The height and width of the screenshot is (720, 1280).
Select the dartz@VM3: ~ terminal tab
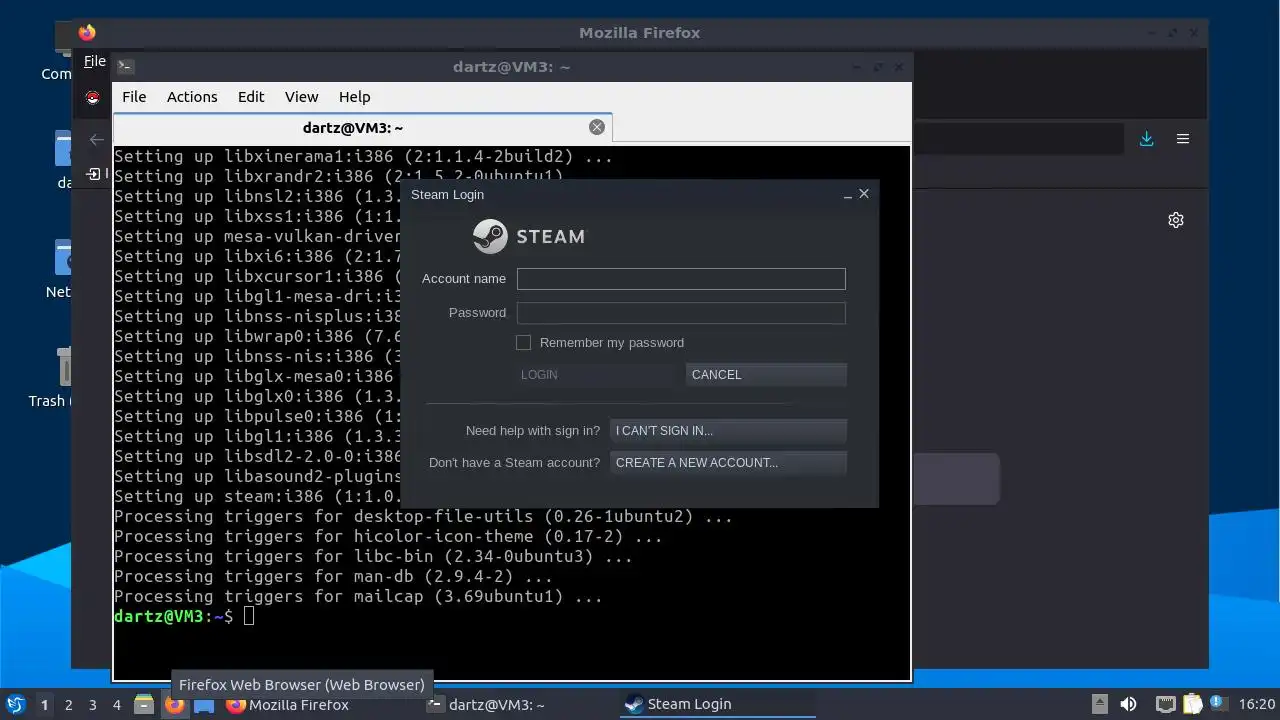(x=353, y=128)
